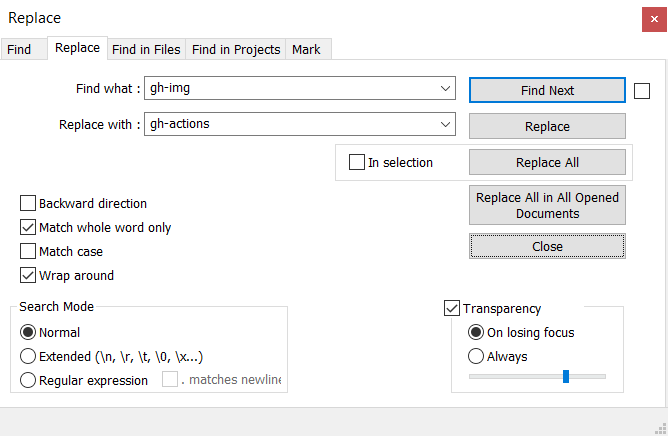Disable Wrap around checkbox

[28, 275]
